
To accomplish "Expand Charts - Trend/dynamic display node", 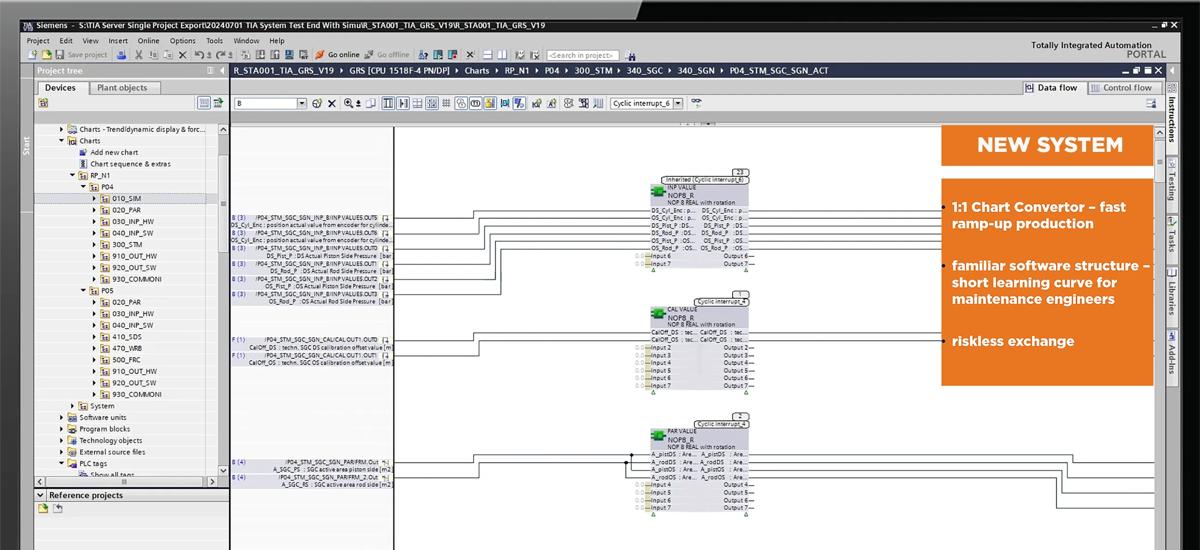I will (61, 129).
